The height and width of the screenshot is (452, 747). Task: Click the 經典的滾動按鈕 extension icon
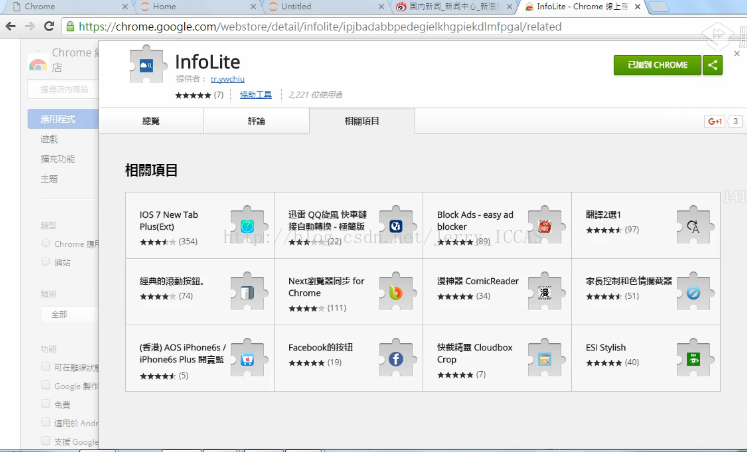pos(247,291)
